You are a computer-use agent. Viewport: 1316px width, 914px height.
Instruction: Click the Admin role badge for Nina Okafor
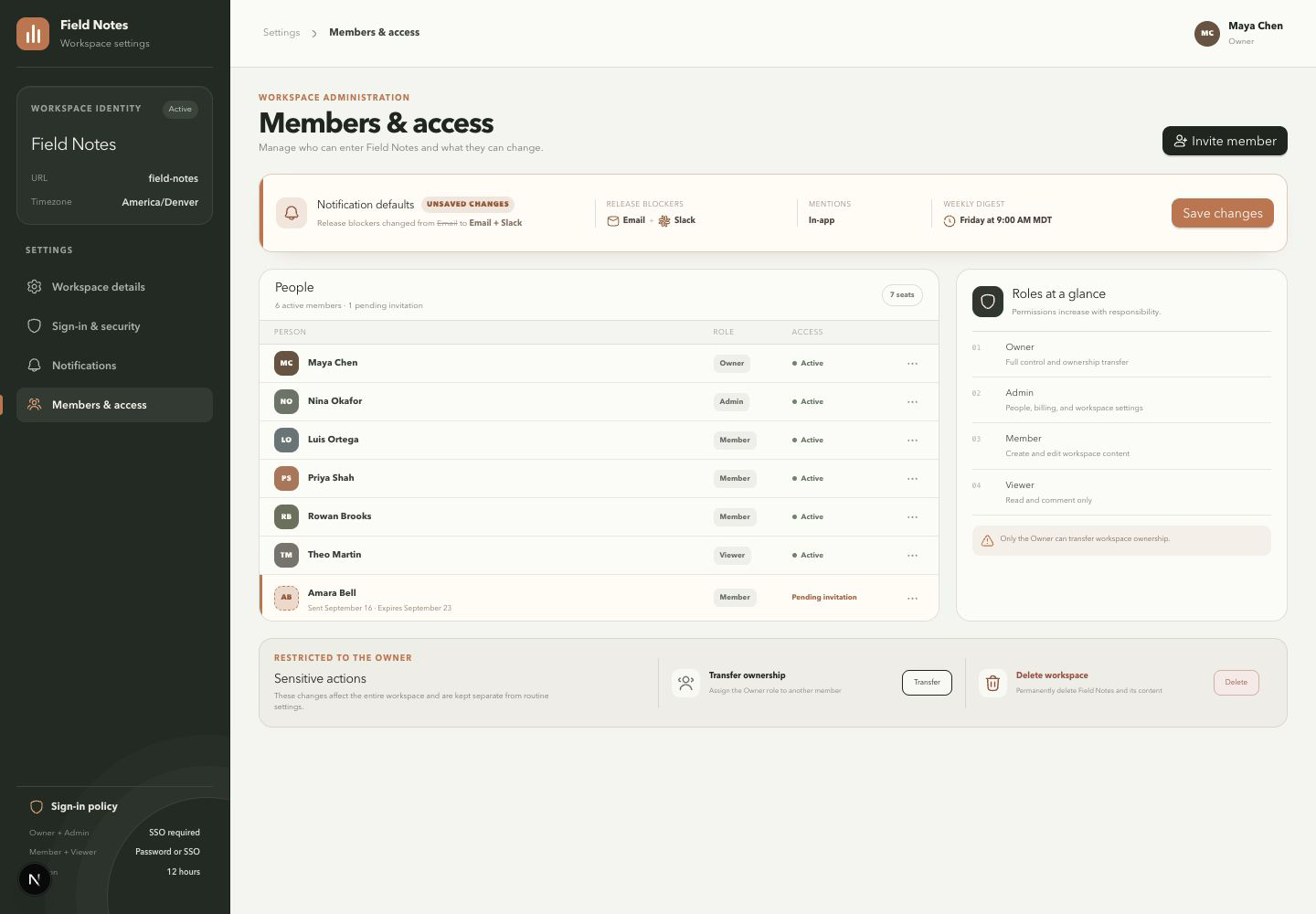(x=731, y=402)
